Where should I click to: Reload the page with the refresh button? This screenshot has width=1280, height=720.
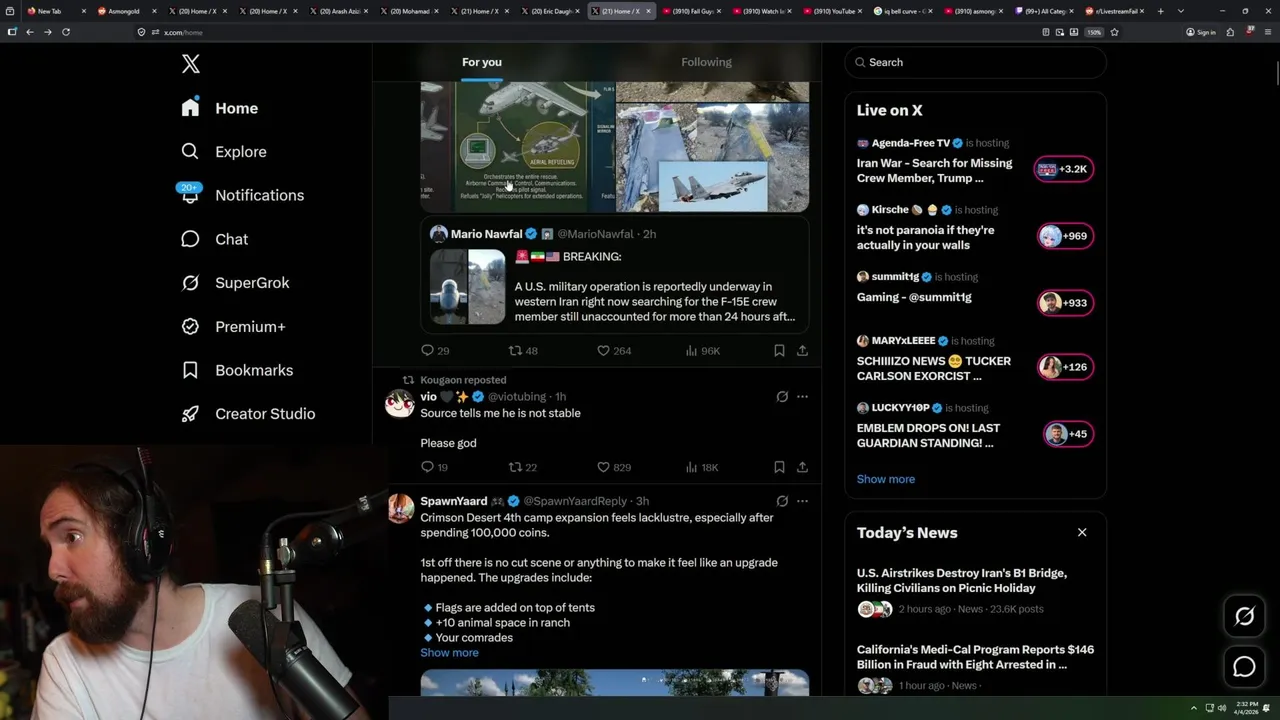tap(66, 32)
